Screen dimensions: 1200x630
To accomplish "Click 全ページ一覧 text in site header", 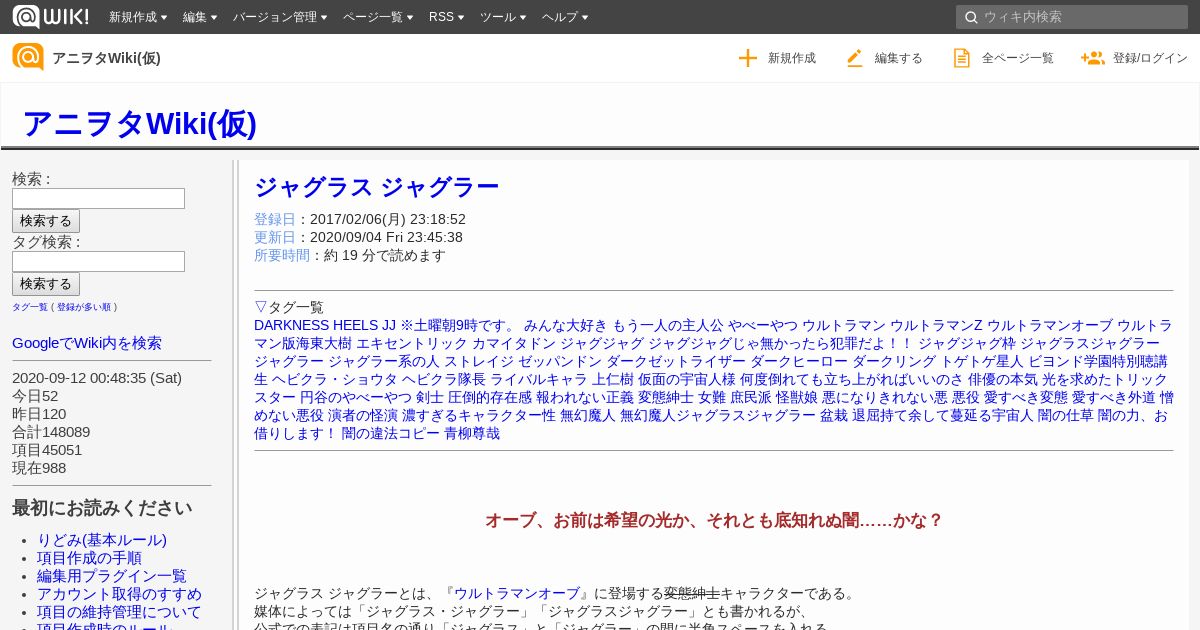I will 1018,58.
